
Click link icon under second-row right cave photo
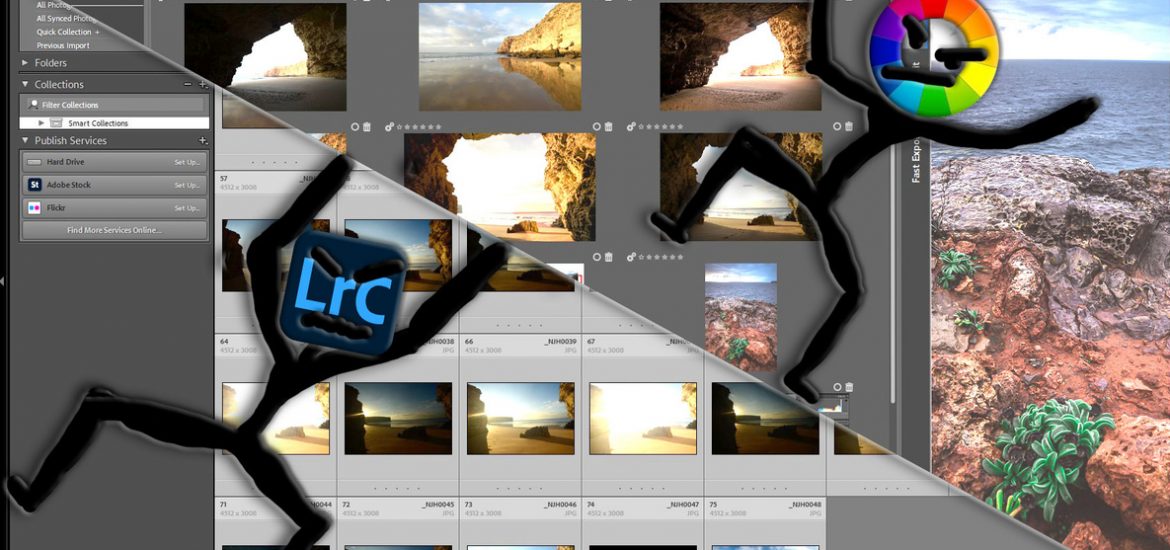[631, 257]
